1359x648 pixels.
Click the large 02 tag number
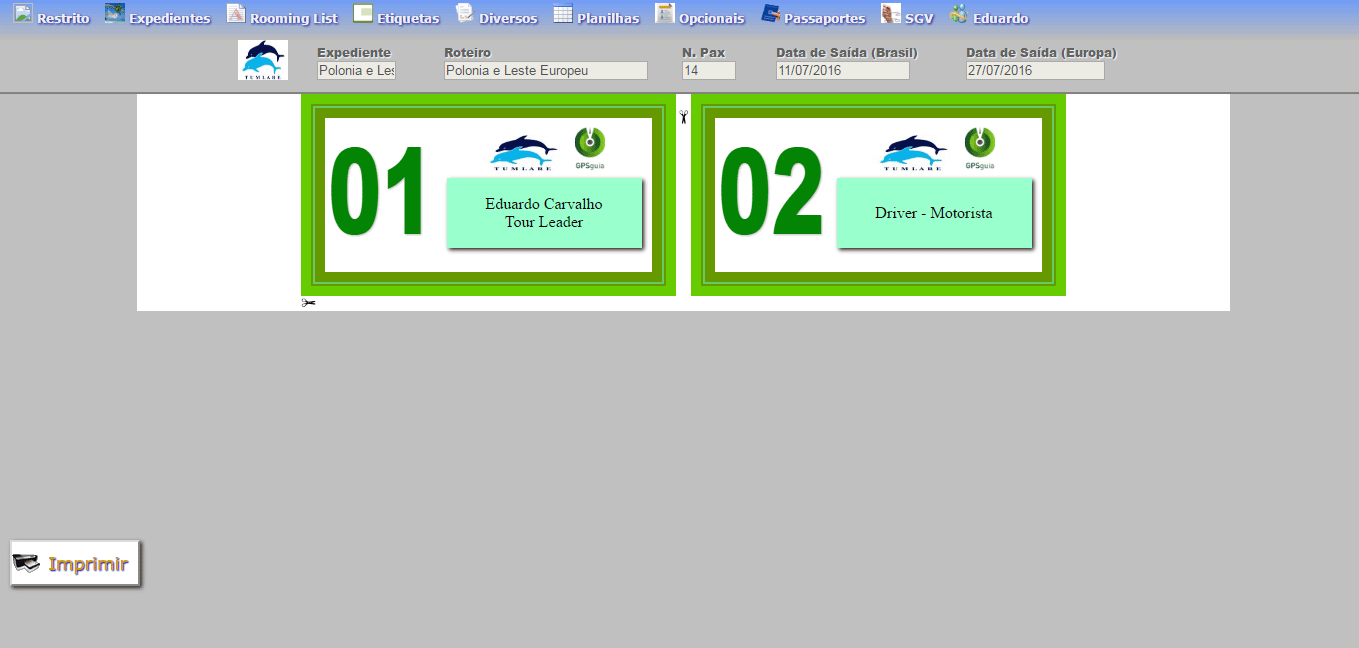coord(771,193)
